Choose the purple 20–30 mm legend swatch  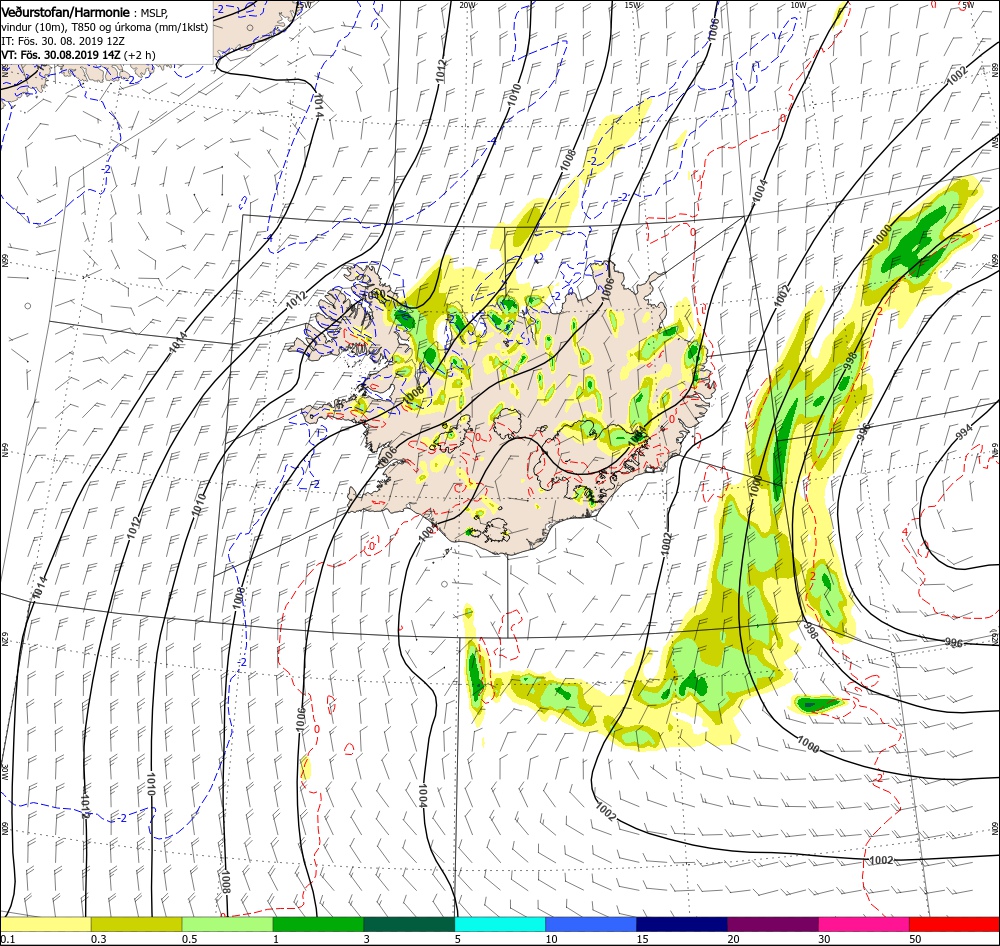[x=772, y=924]
